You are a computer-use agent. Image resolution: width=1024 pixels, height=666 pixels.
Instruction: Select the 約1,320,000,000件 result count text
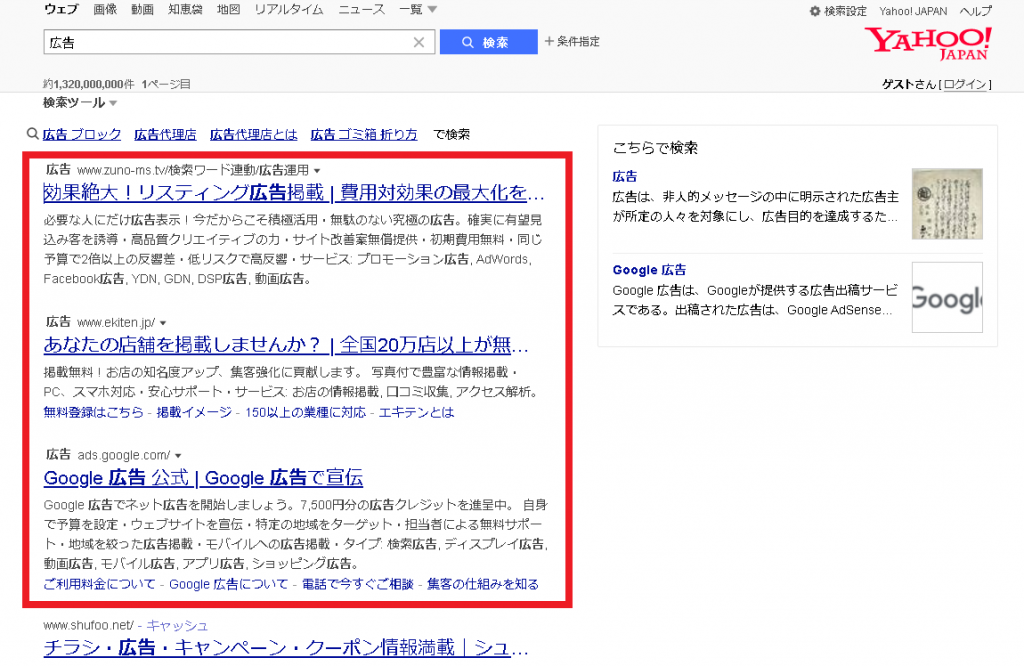[x=89, y=84]
